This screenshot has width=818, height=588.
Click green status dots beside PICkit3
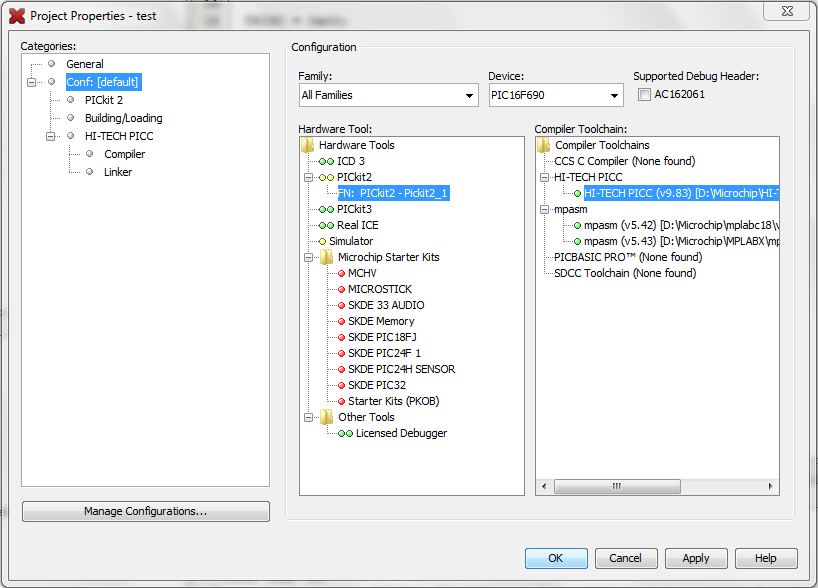326,210
